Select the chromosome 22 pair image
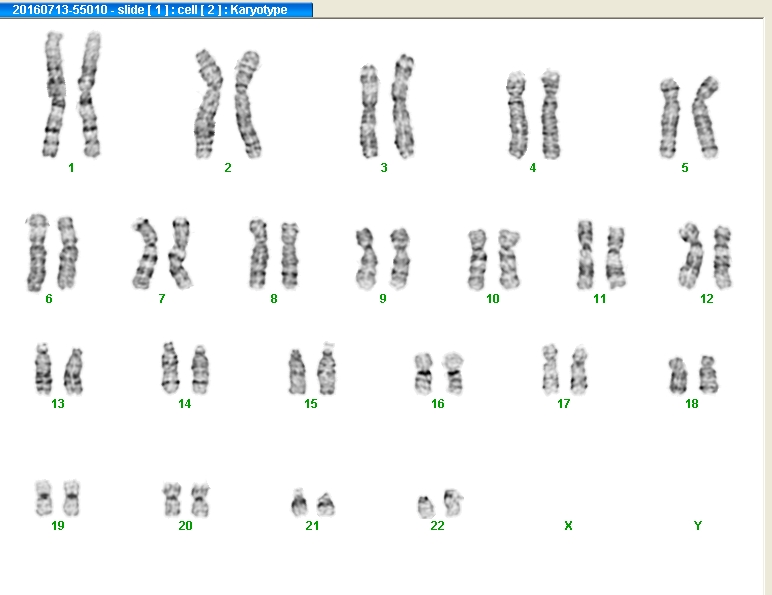Viewport: 772px width, 595px height. 440,503
